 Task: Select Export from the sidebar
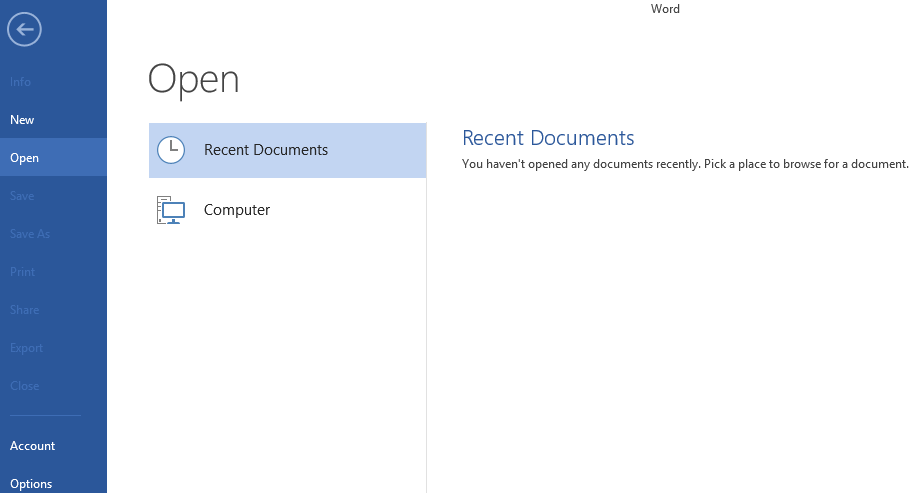[x=26, y=348]
